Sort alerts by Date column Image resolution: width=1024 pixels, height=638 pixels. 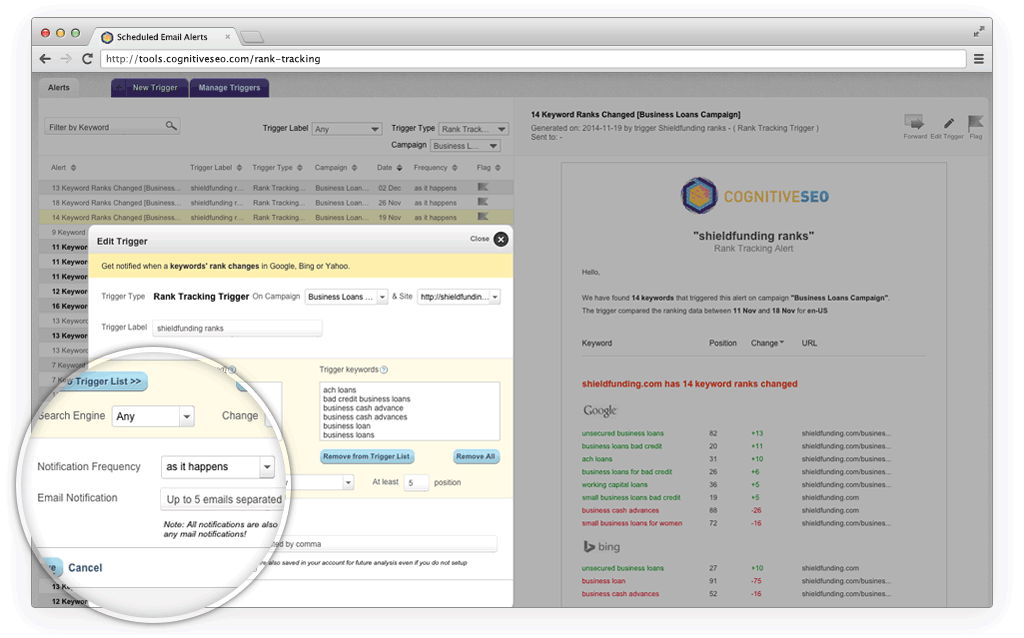[x=389, y=168]
